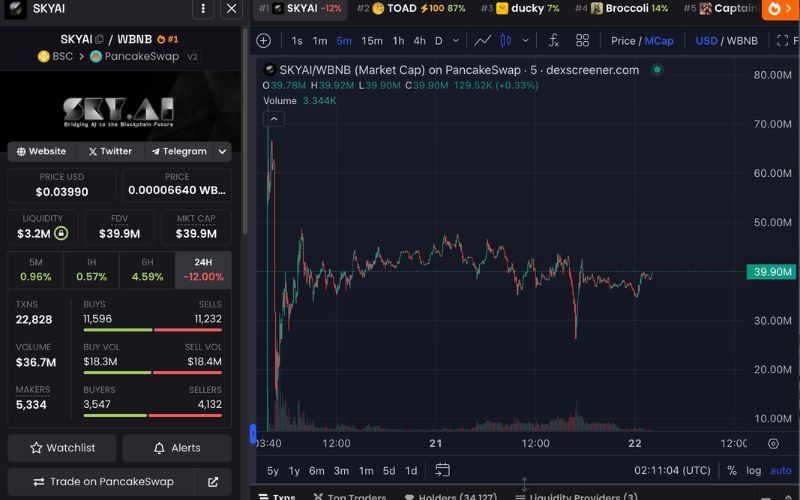This screenshot has width=800, height=500.
Task: Click the blue left-edge chart scroll handle
Action: pos(253,434)
